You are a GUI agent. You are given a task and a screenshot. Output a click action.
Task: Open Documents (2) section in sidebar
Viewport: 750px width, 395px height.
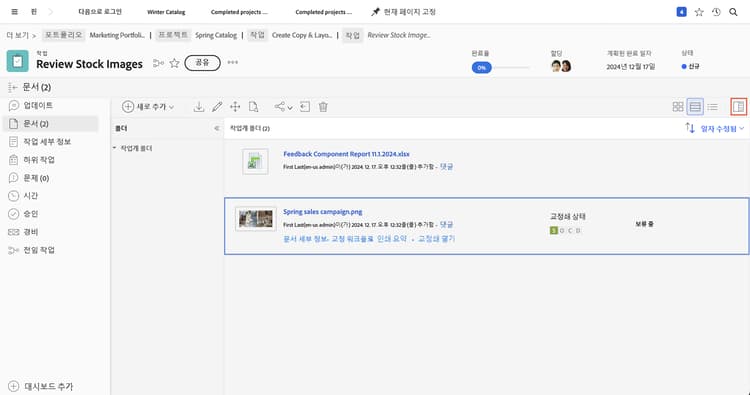pyautogui.click(x=51, y=123)
